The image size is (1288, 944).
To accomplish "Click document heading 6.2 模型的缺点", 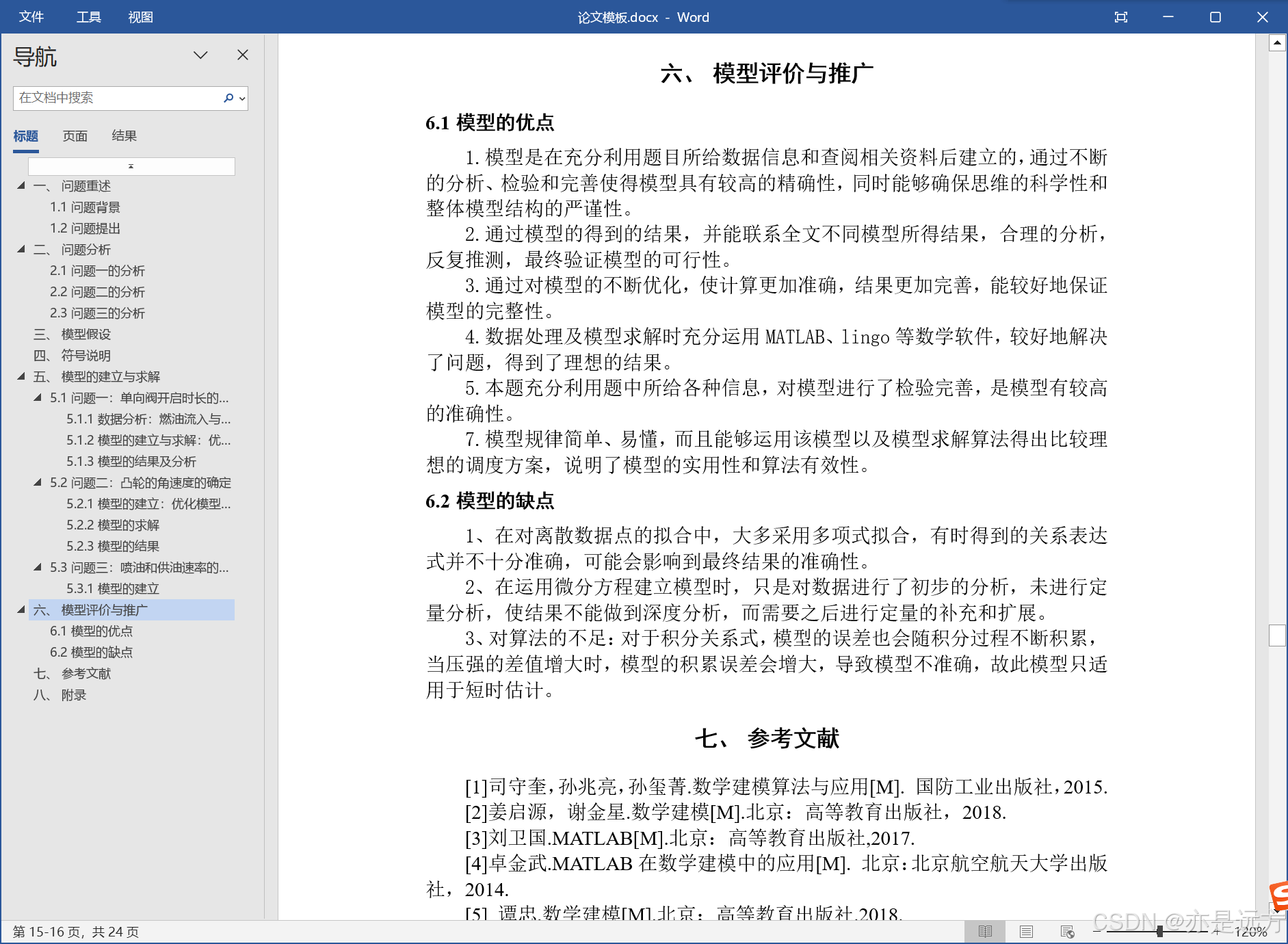I will coord(490,501).
